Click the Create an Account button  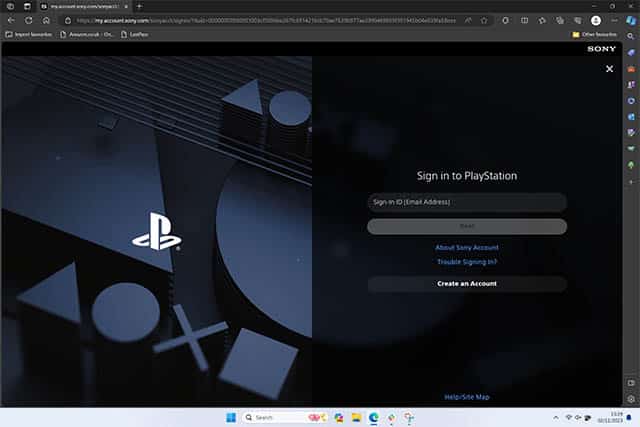(467, 284)
